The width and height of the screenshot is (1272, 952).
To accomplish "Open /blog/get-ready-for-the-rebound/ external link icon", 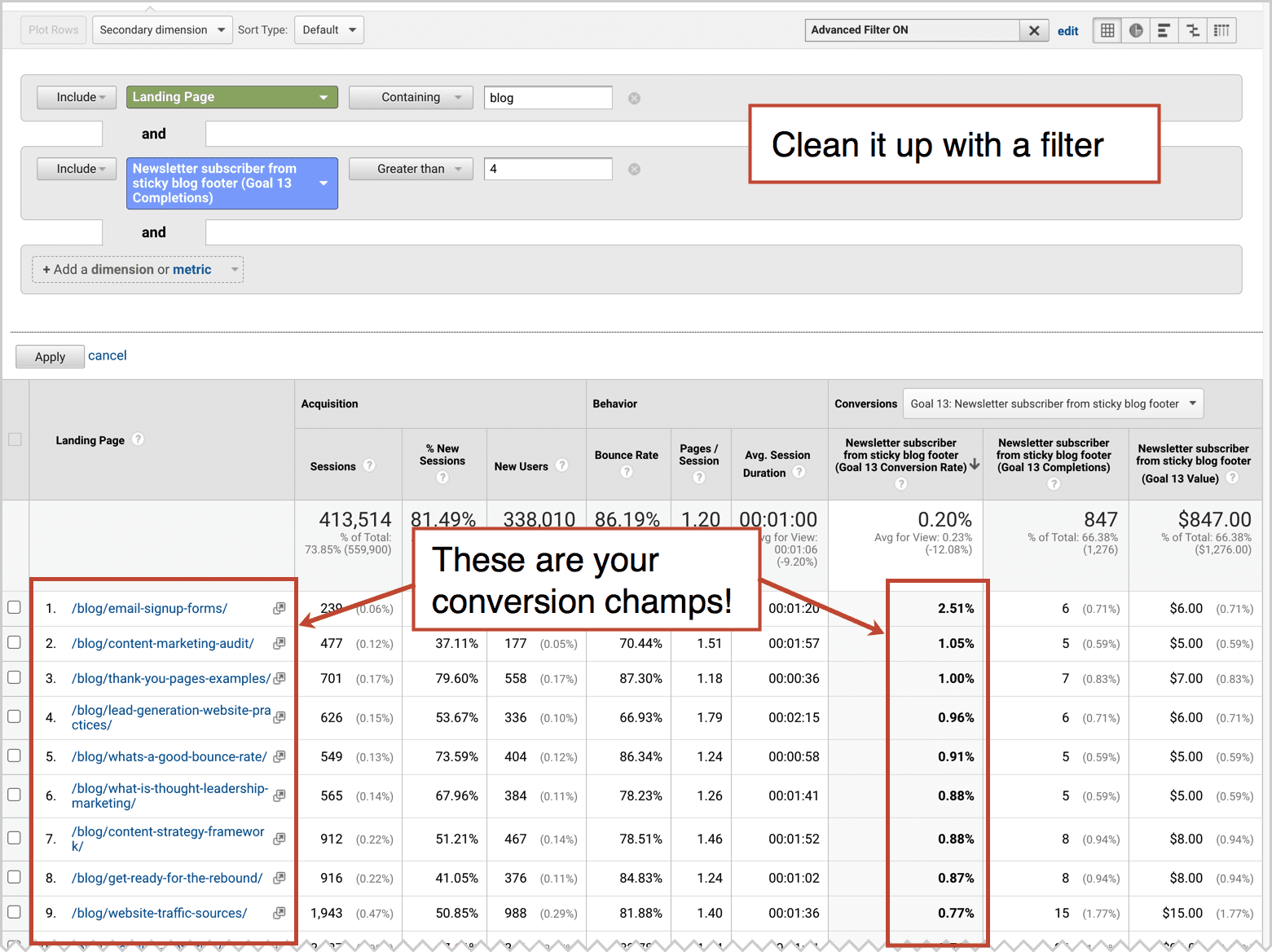I will click(x=279, y=878).
